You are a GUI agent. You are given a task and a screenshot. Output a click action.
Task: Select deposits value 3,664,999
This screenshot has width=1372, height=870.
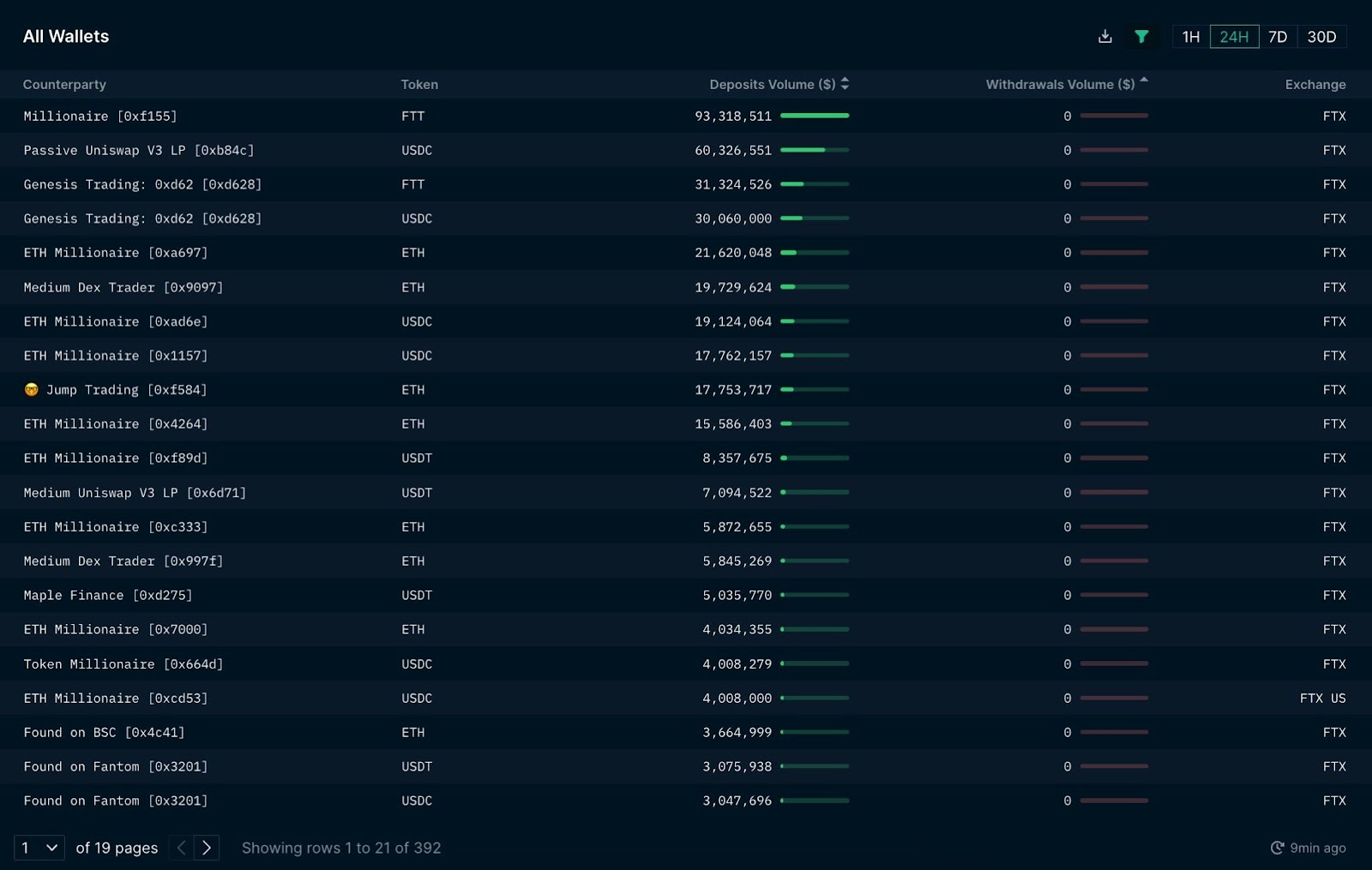pyautogui.click(x=737, y=733)
